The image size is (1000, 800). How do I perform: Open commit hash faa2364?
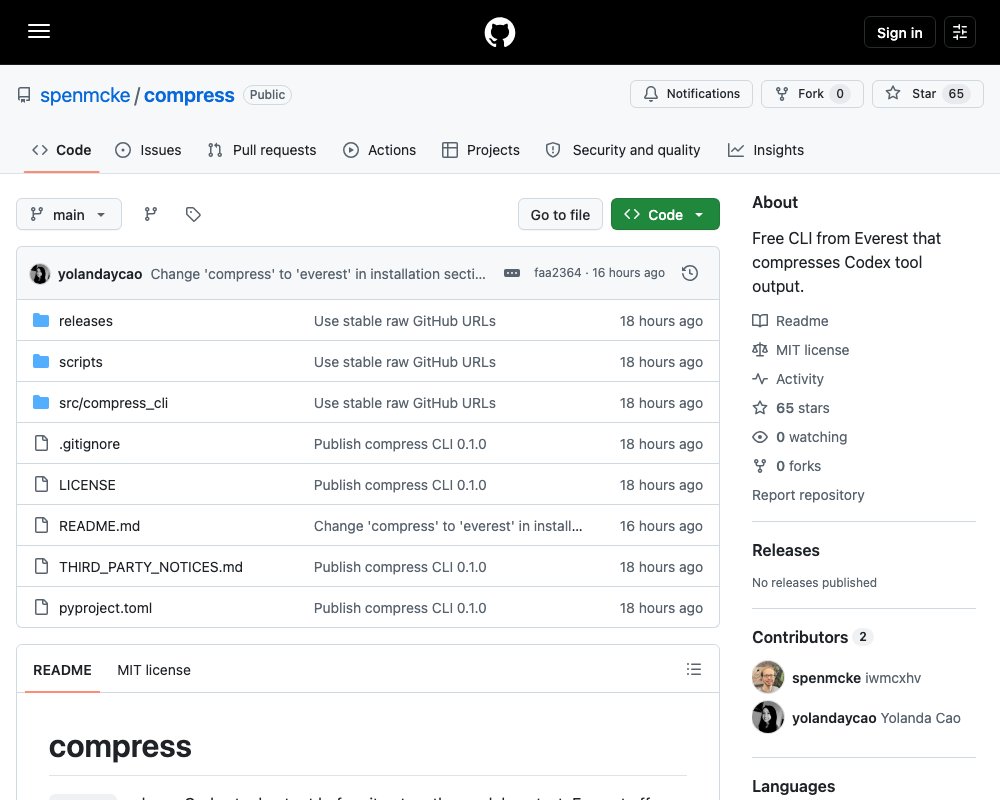[557, 273]
